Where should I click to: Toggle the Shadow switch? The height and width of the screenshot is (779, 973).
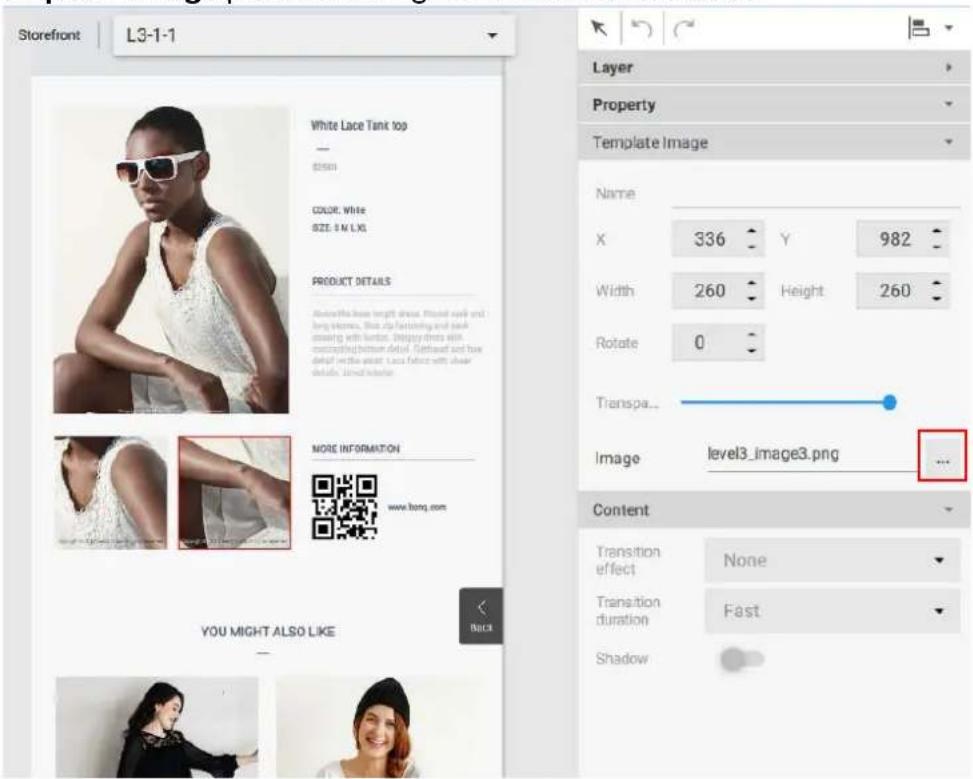742,659
